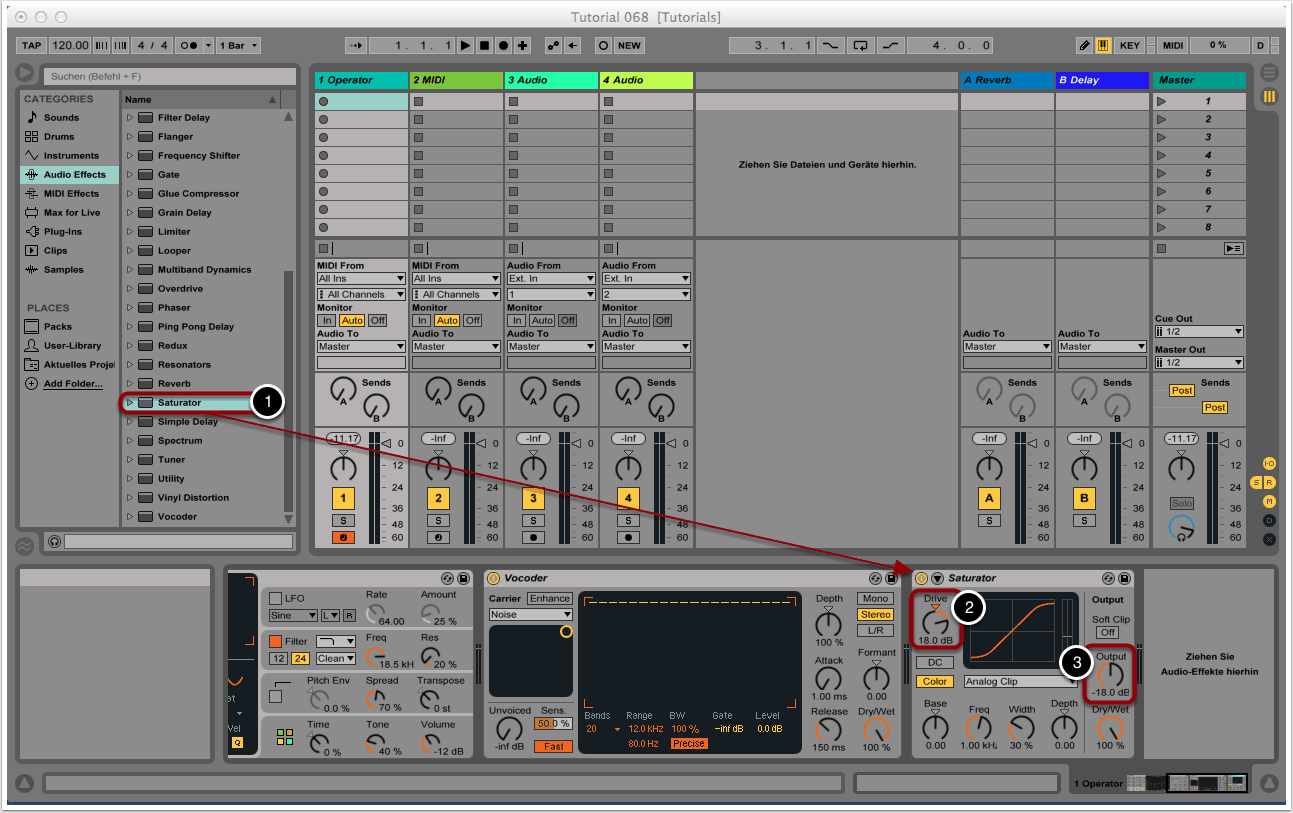Toggle the Saturator device power icon
Image resolution: width=1293 pixels, height=813 pixels.
coord(921,578)
